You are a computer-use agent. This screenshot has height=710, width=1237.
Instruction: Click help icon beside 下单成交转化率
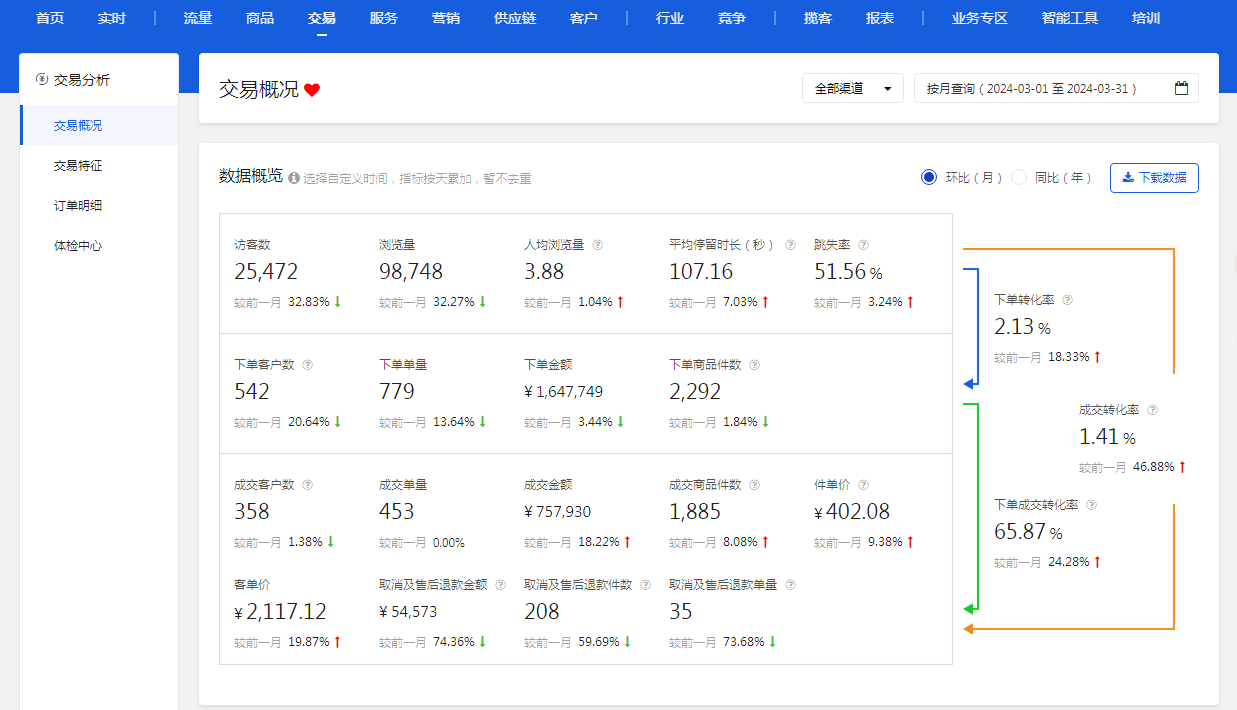pos(1091,505)
